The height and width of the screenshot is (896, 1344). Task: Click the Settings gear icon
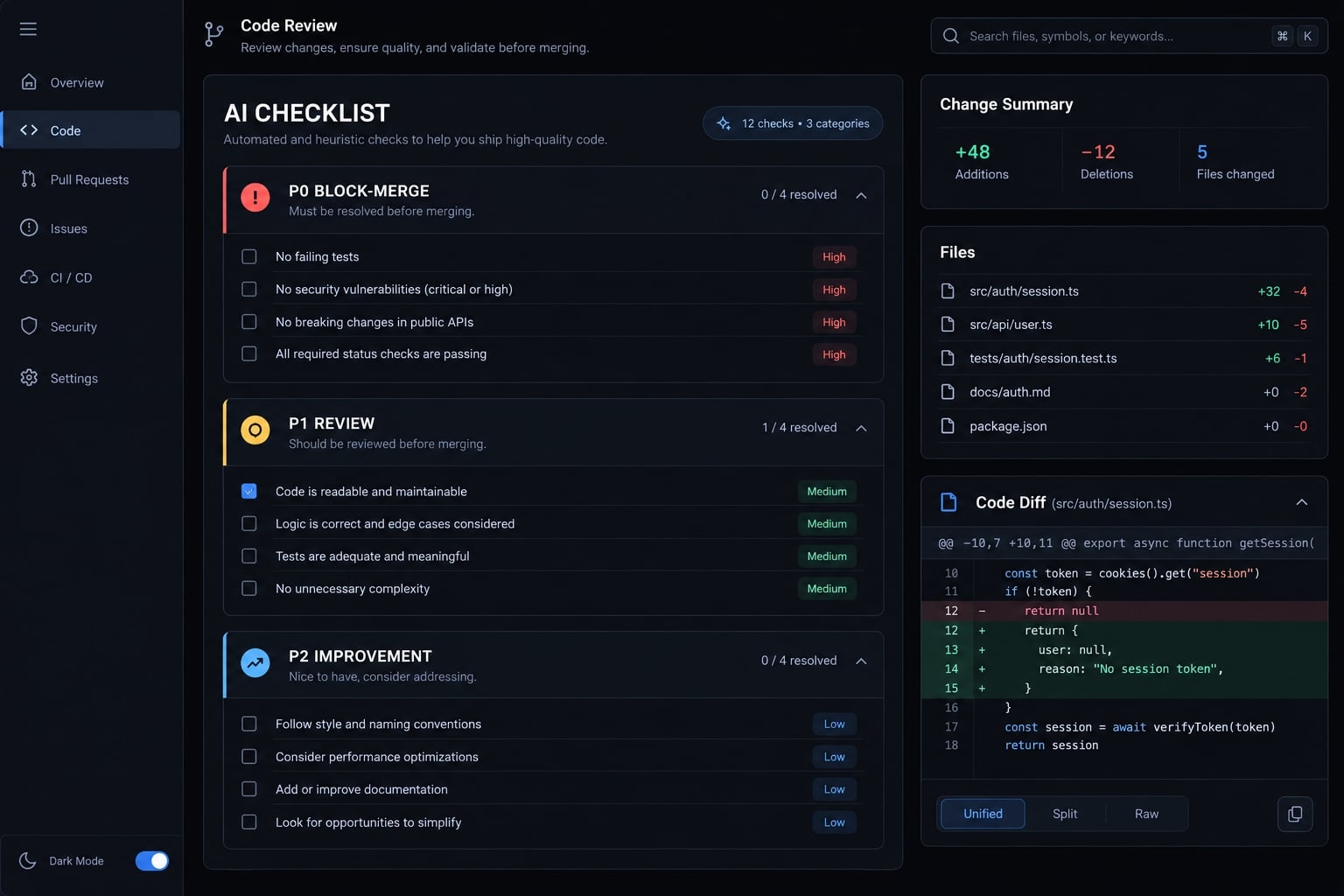click(x=29, y=377)
